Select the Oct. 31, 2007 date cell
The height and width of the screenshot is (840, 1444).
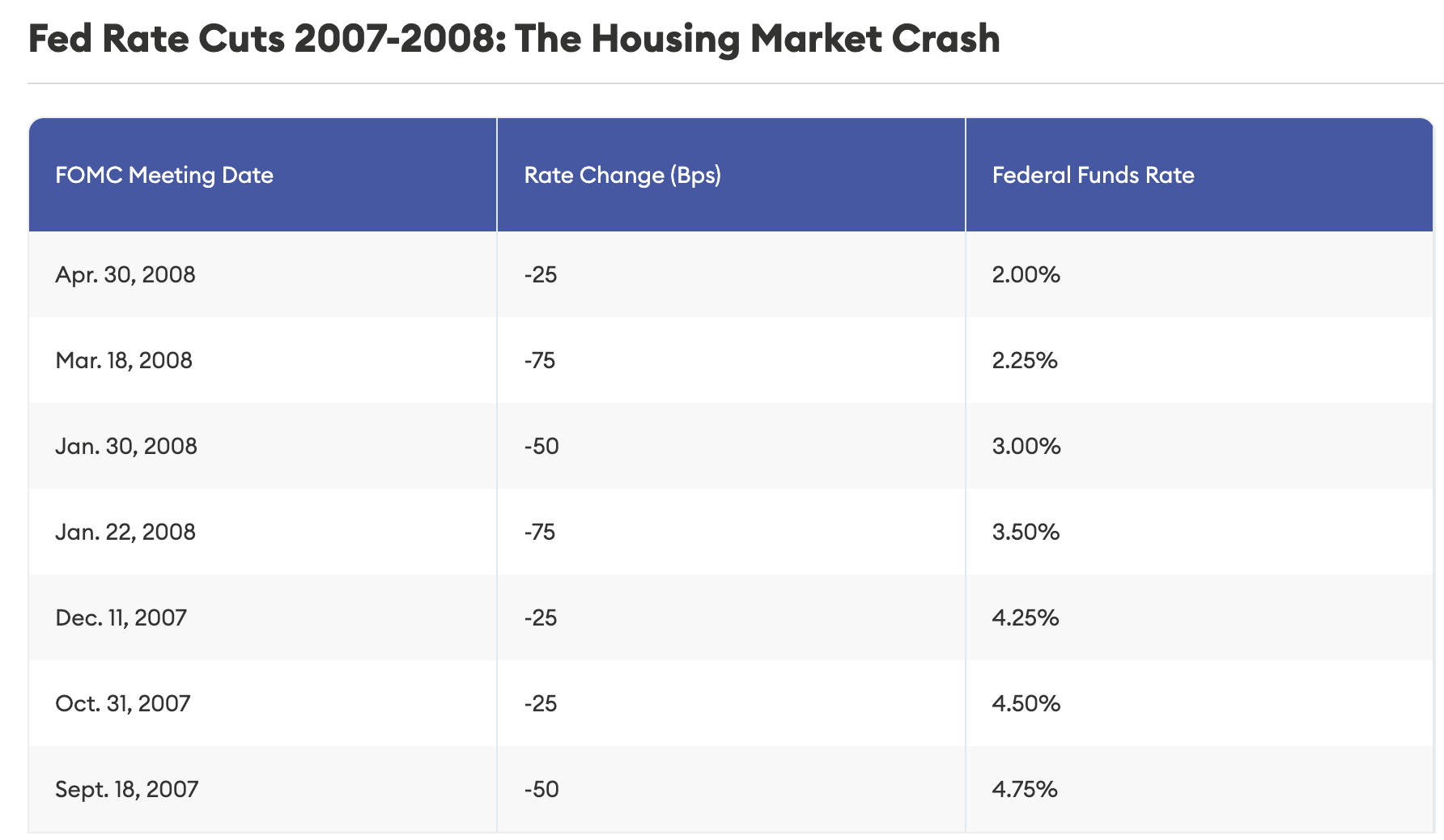click(123, 703)
